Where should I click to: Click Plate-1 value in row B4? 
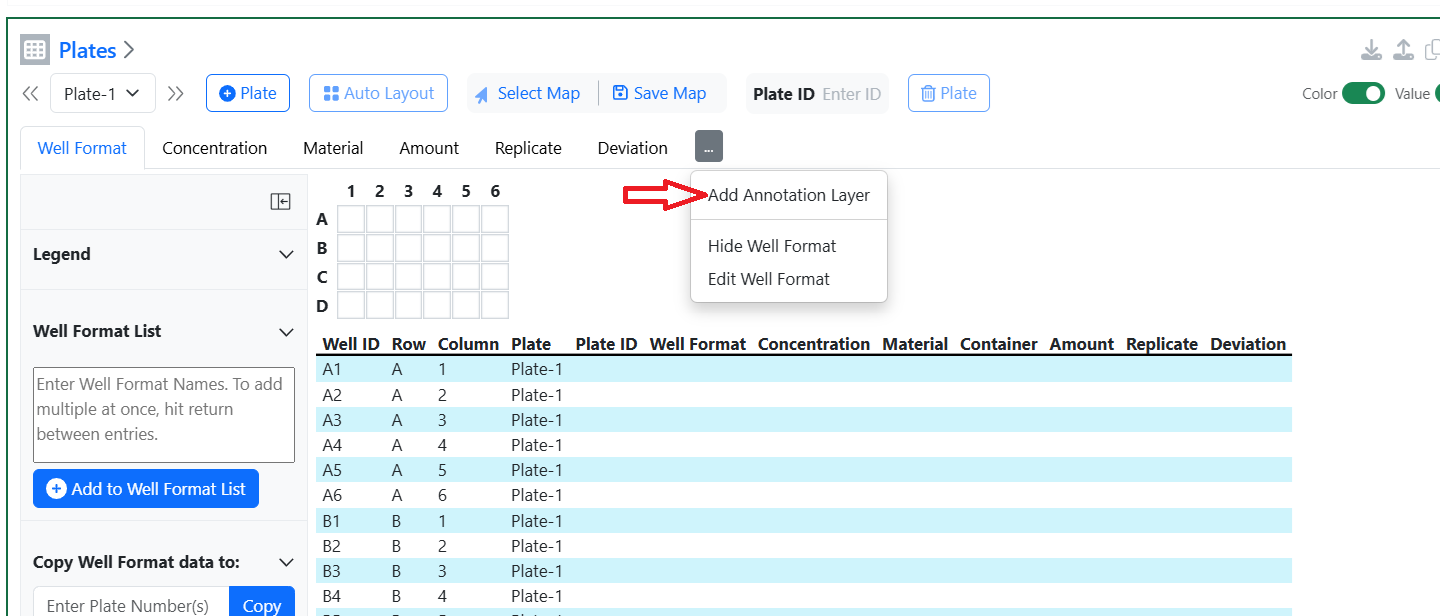pos(537,596)
